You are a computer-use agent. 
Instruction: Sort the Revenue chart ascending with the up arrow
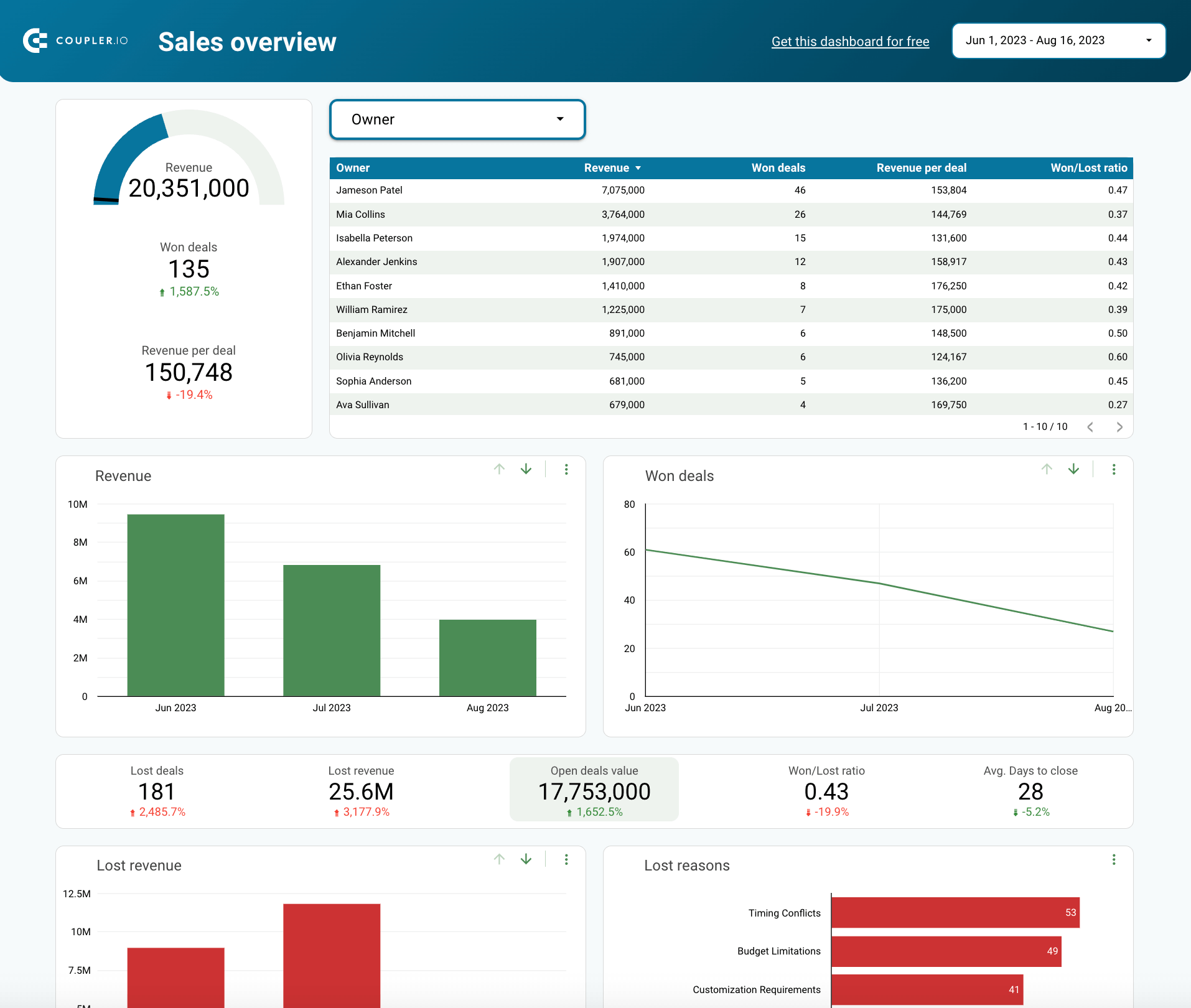(498, 469)
